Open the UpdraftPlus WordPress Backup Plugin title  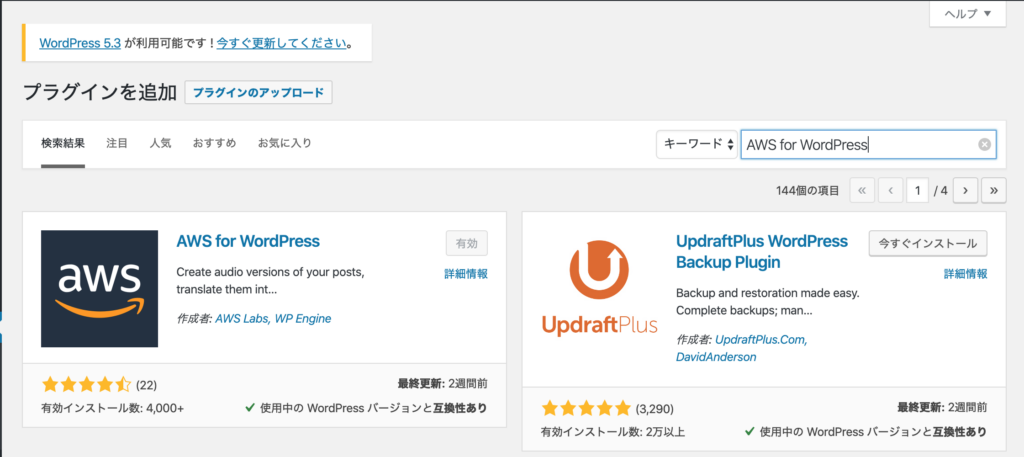point(762,251)
